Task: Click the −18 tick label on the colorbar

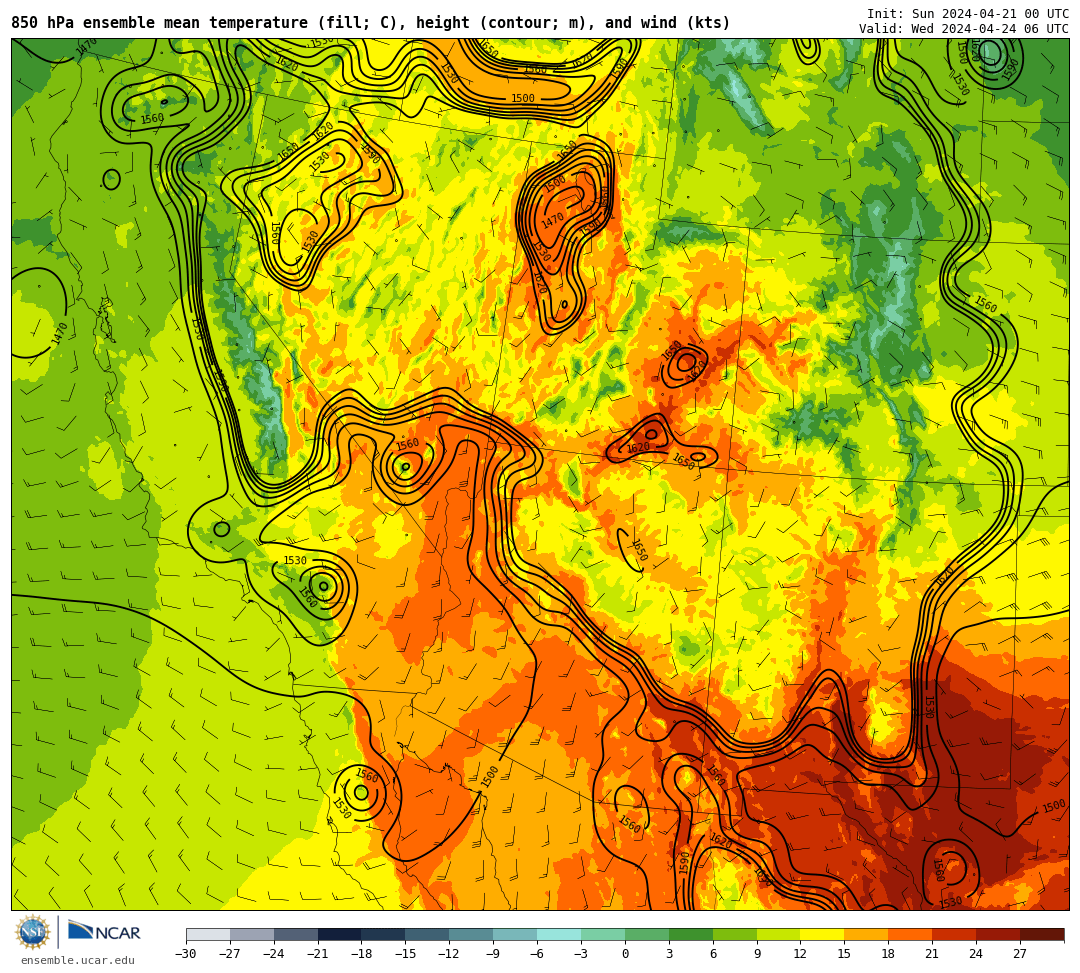Action: (x=362, y=954)
